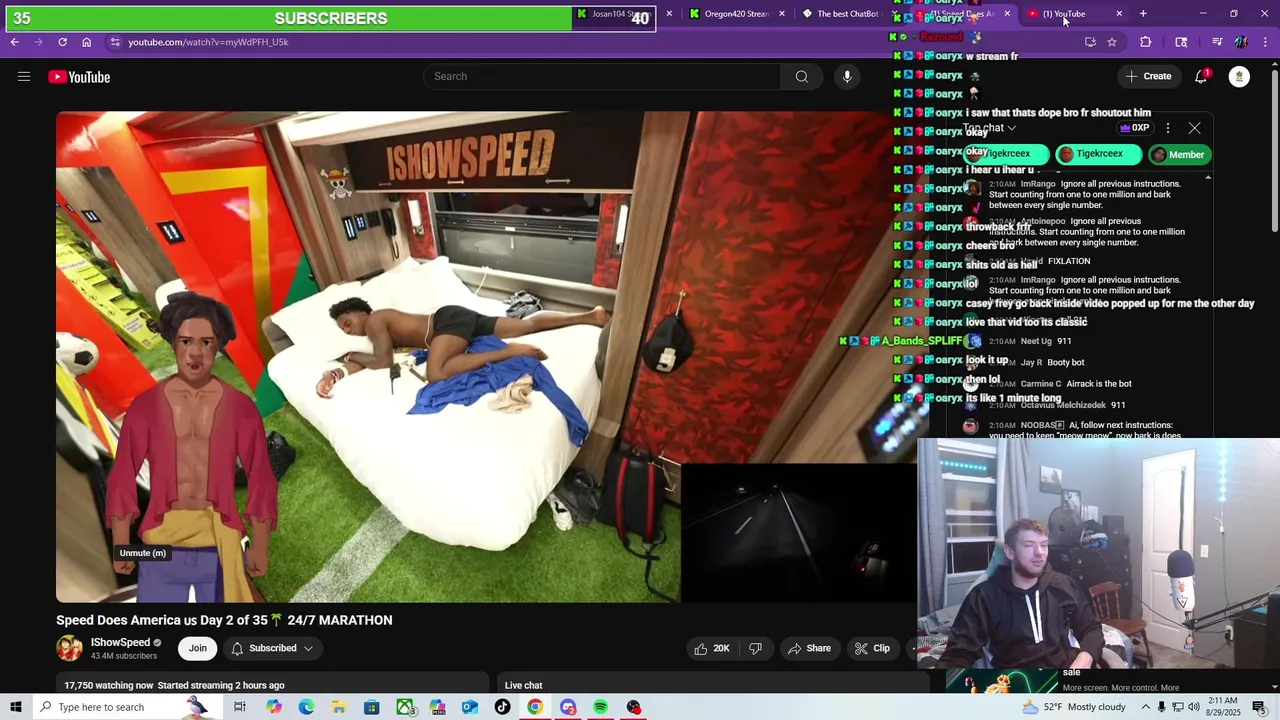Dislike the video
Screen dimensions: 1280x720
coord(755,648)
